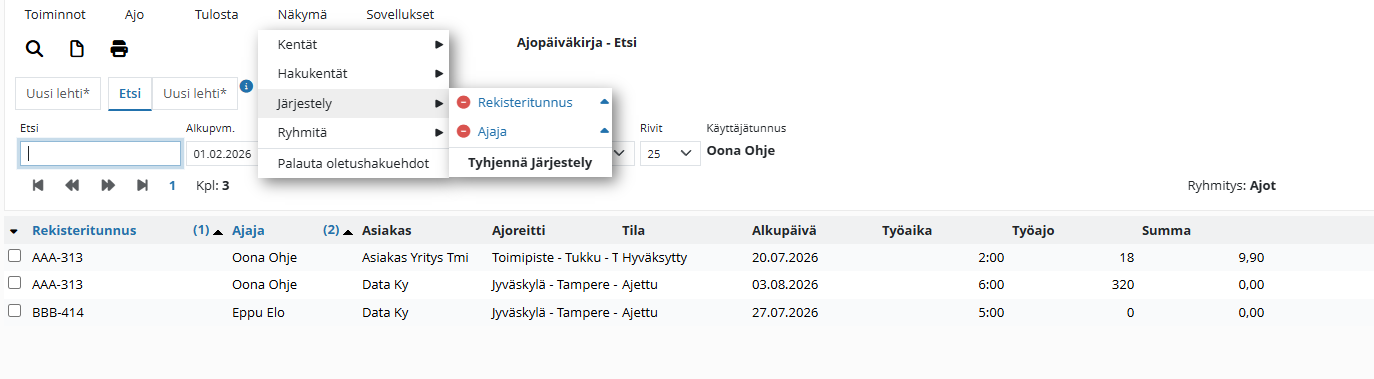Click Toimipiste - Tukku route cell
This screenshot has height=379, width=1374.
pos(555,258)
